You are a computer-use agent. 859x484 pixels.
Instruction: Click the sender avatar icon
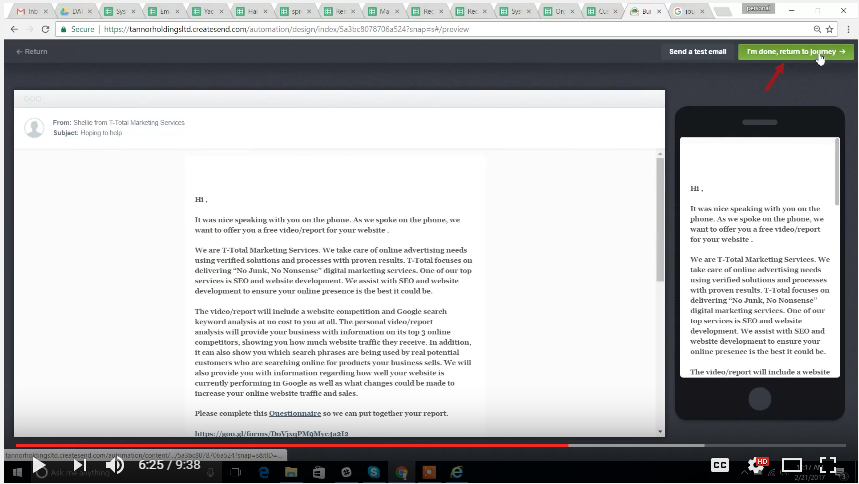point(34,127)
